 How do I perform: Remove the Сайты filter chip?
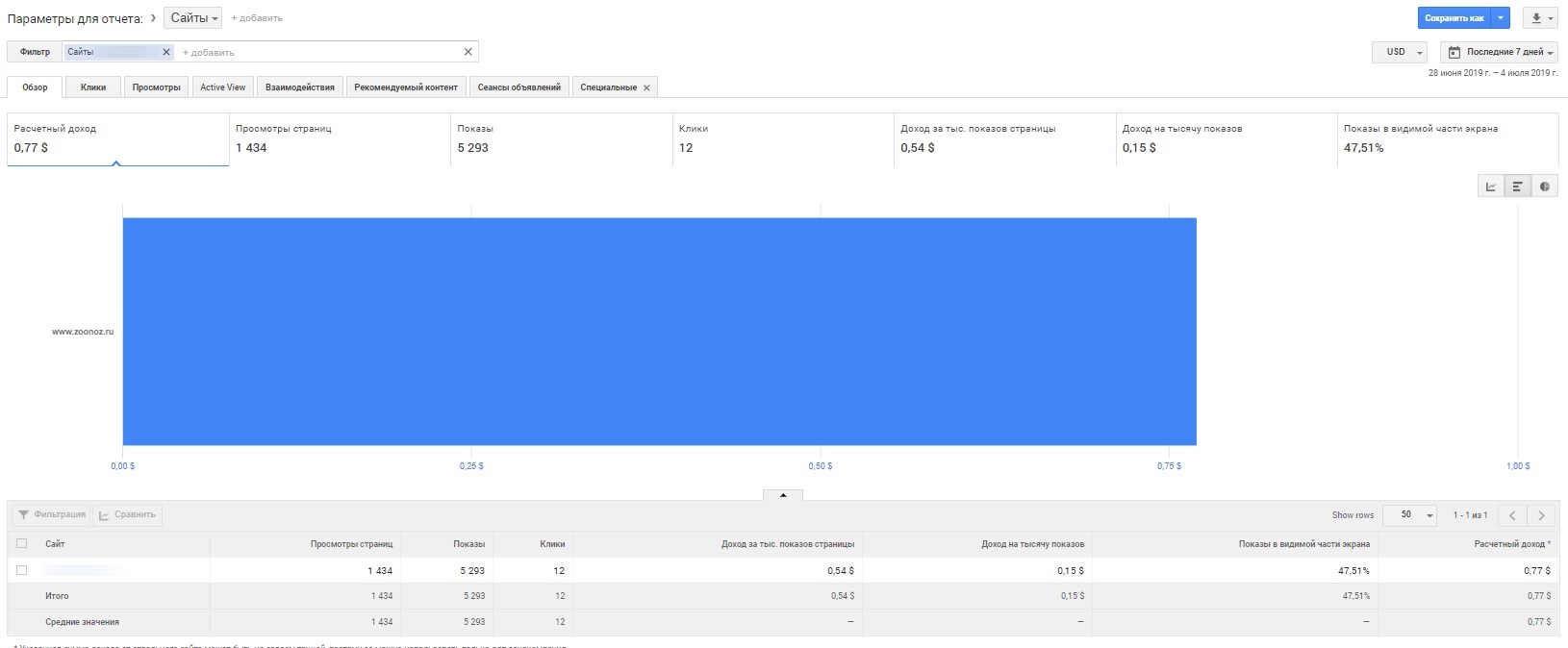point(166,52)
